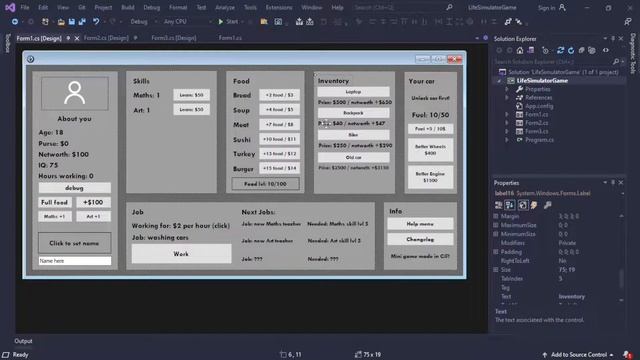Click the Undo arrow icon
This screenshot has height=360, width=640.
[x=96, y=21]
